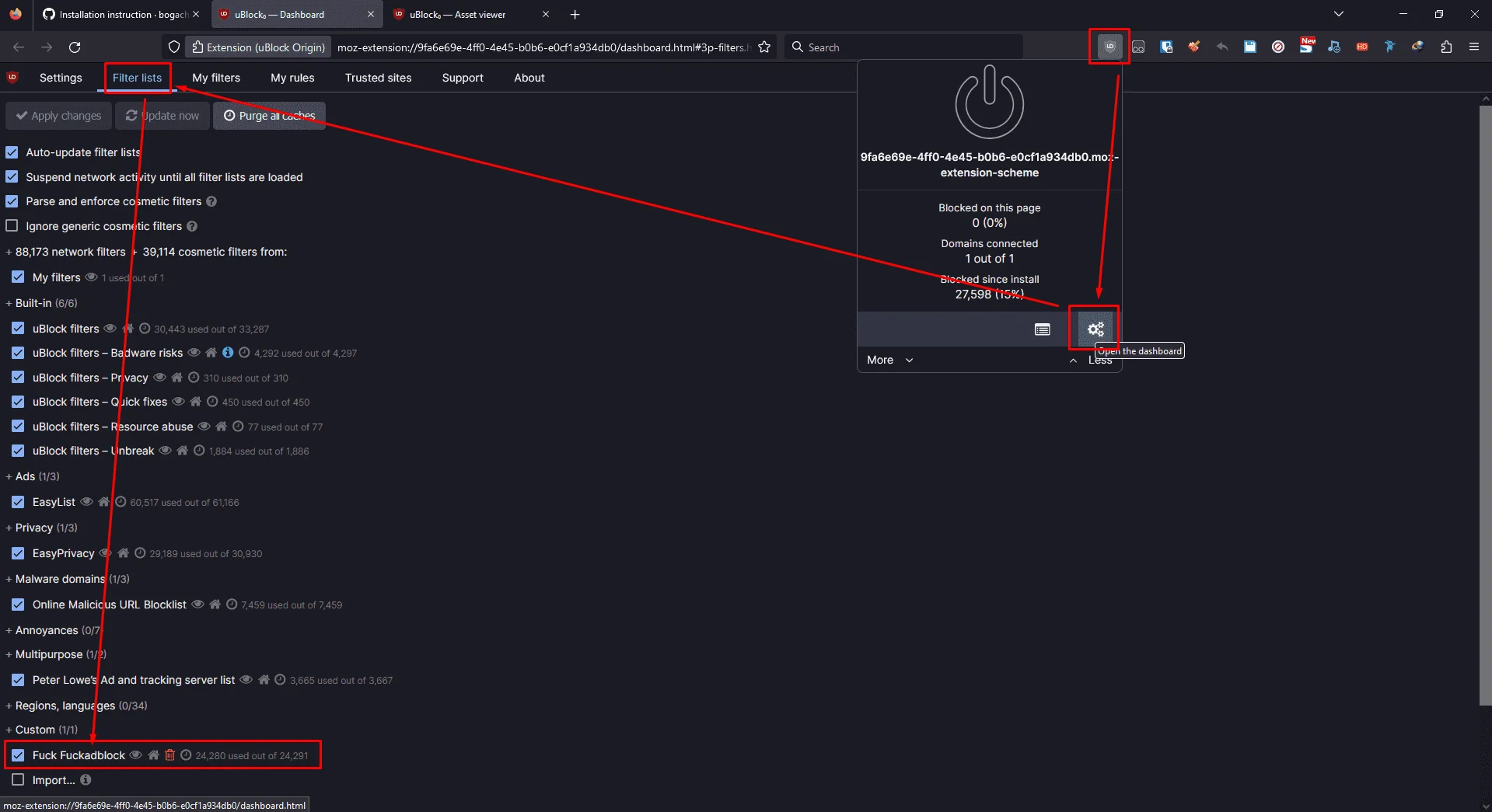Click help icon beside Parse and enforce cosmetic filters
Viewport: 1492px width, 812px height.
pos(211,201)
